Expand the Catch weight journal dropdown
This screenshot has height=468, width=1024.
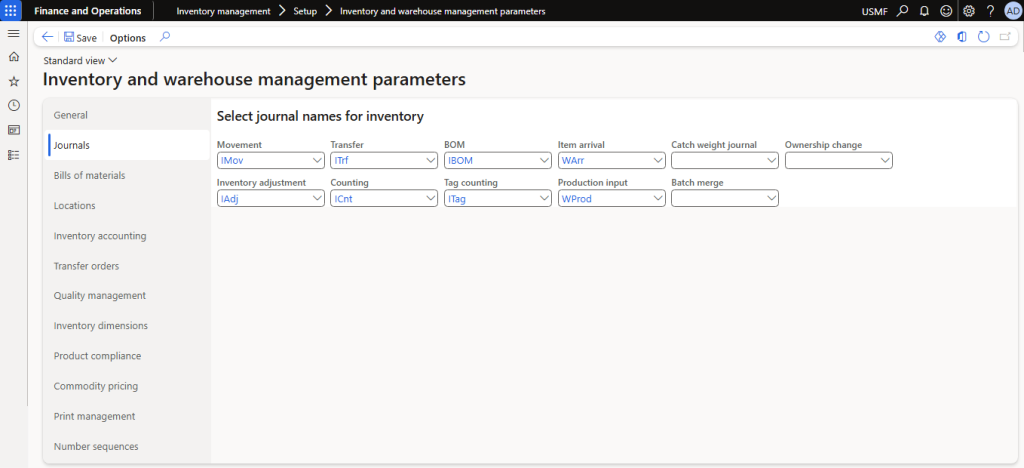pos(770,160)
